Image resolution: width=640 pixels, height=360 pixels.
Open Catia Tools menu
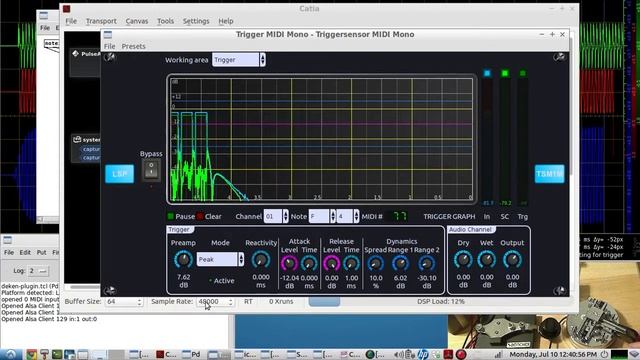[x=165, y=21]
